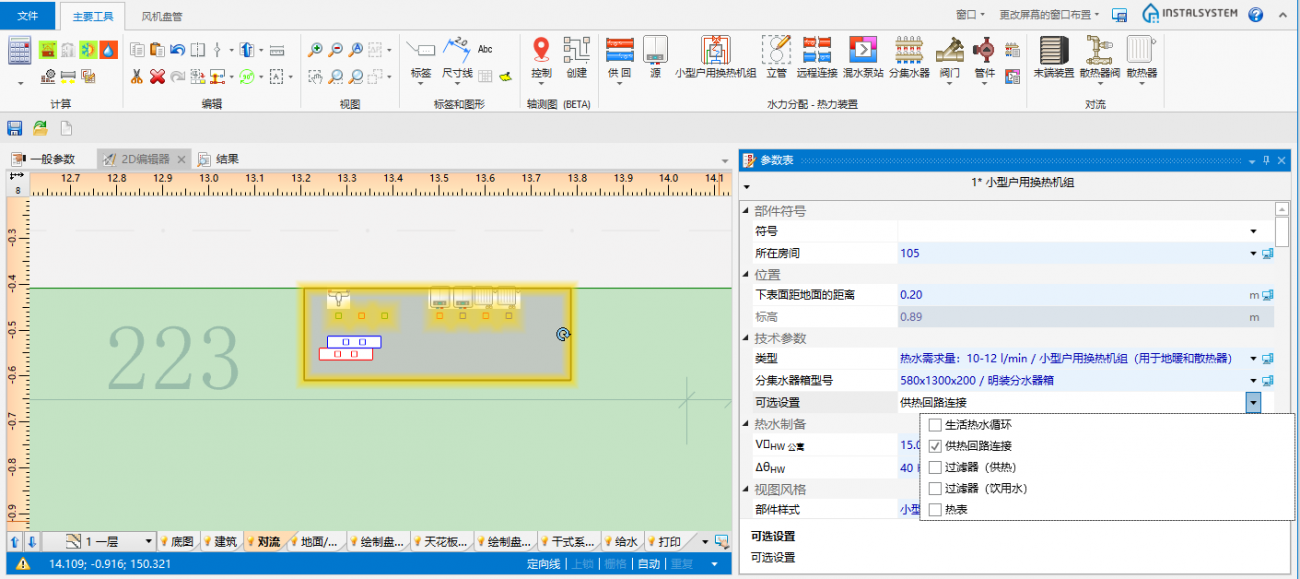1300x579 pixels.
Task: Click the 末端装置 terminal unit icon
Action: click(x=1052, y=52)
